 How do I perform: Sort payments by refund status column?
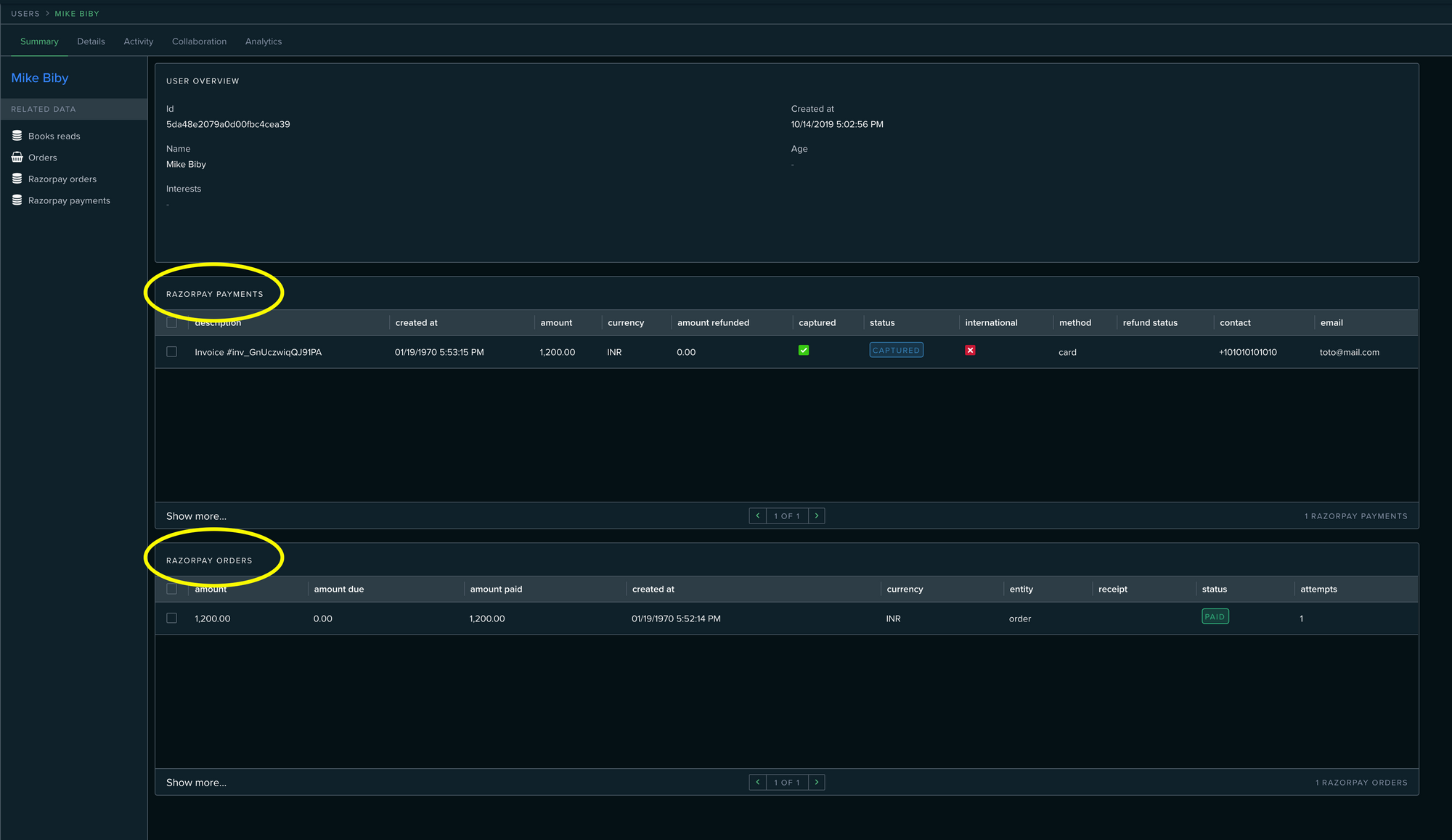click(x=1150, y=323)
